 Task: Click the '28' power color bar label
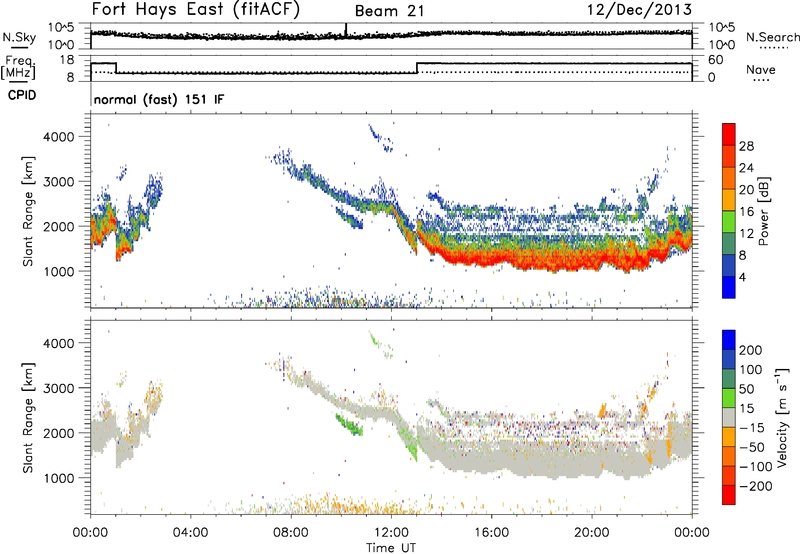tap(746, 146)
